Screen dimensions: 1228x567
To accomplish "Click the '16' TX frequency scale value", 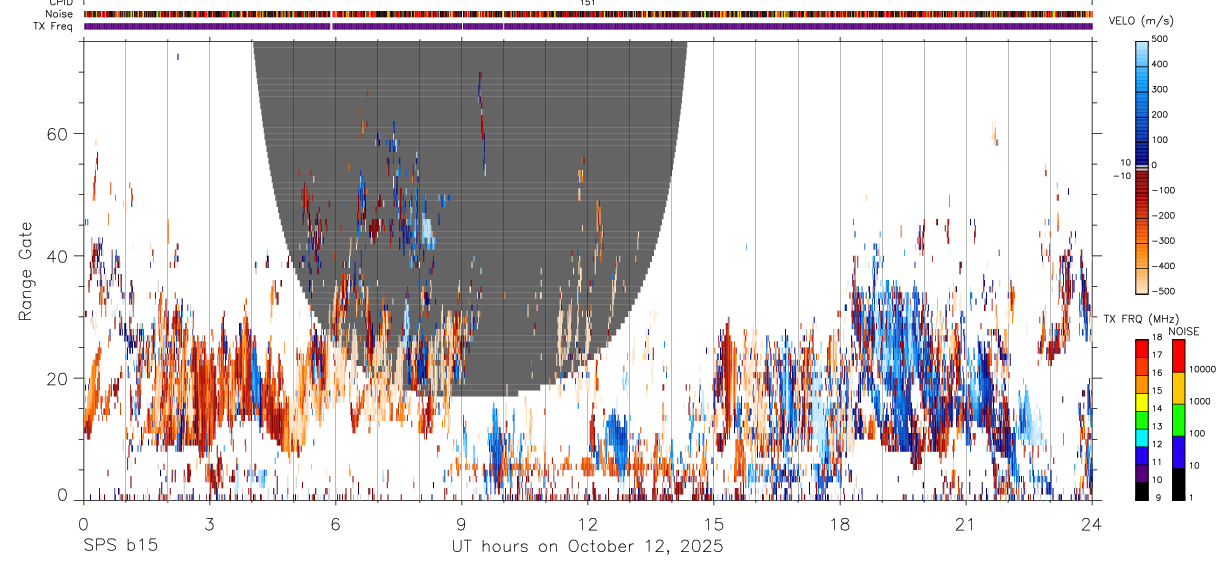I will tap(1158, 373).
